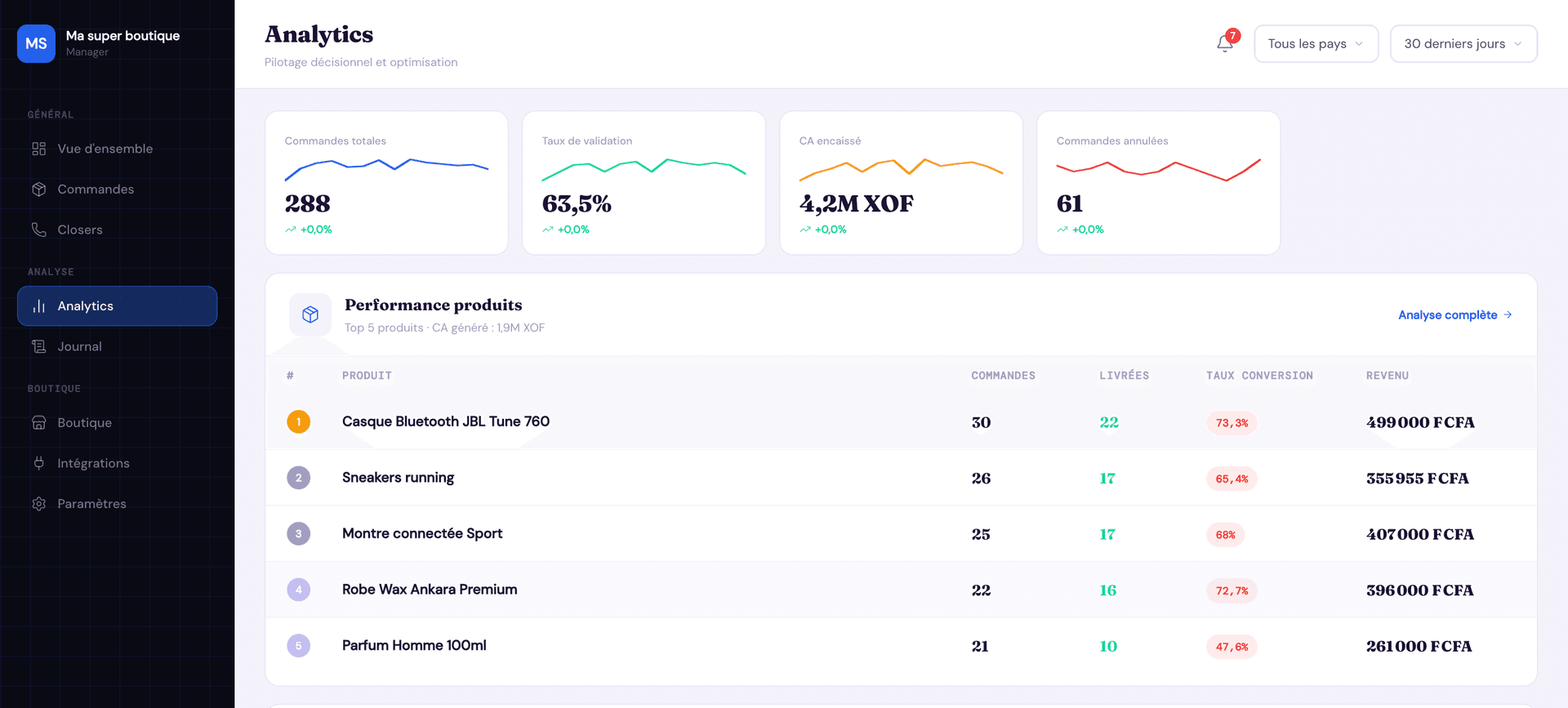Click trend arrow under CA encaissé
This screenshot has width=1568, height=708.
805,229
